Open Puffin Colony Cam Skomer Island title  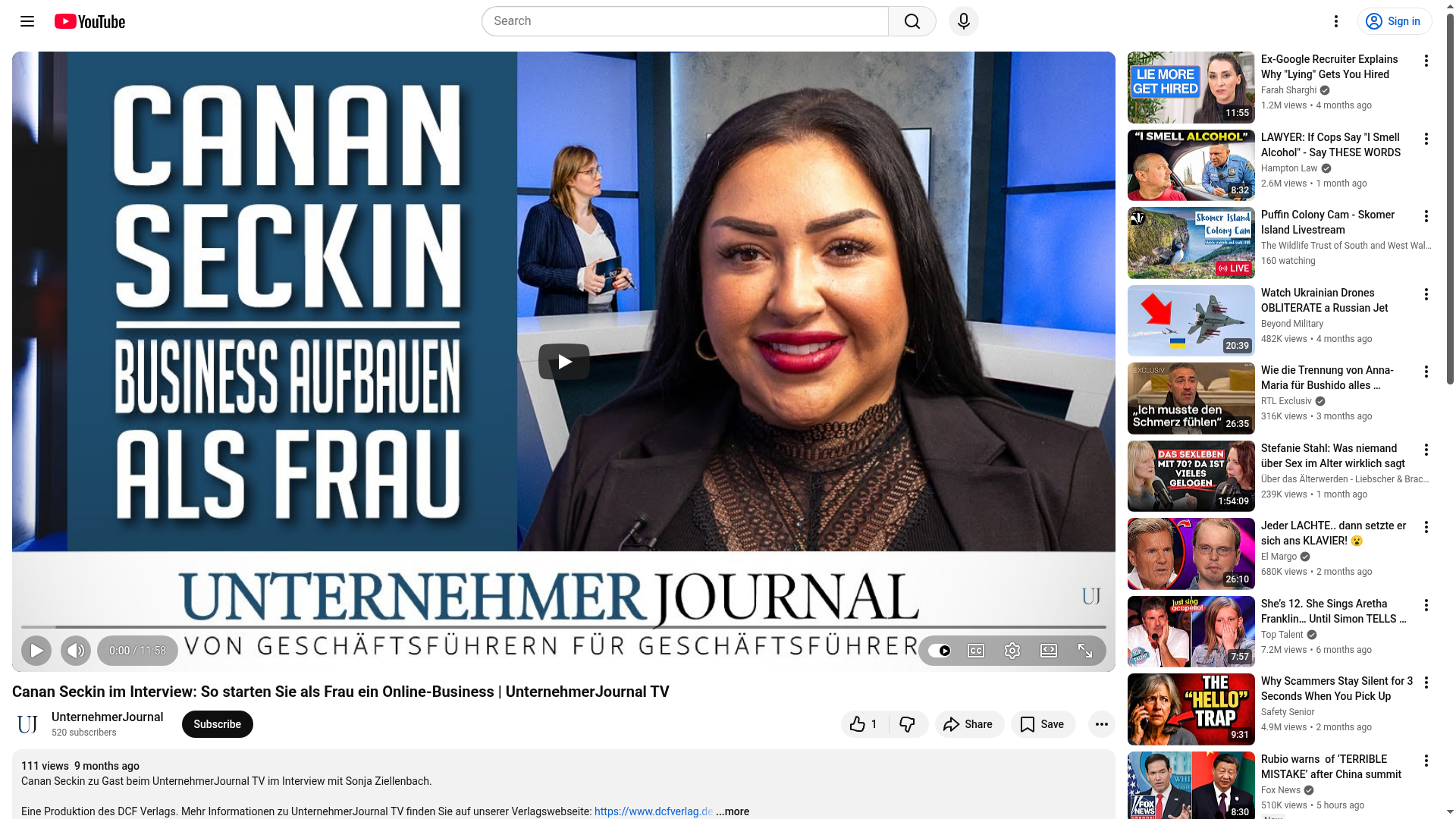[1328, 222]
